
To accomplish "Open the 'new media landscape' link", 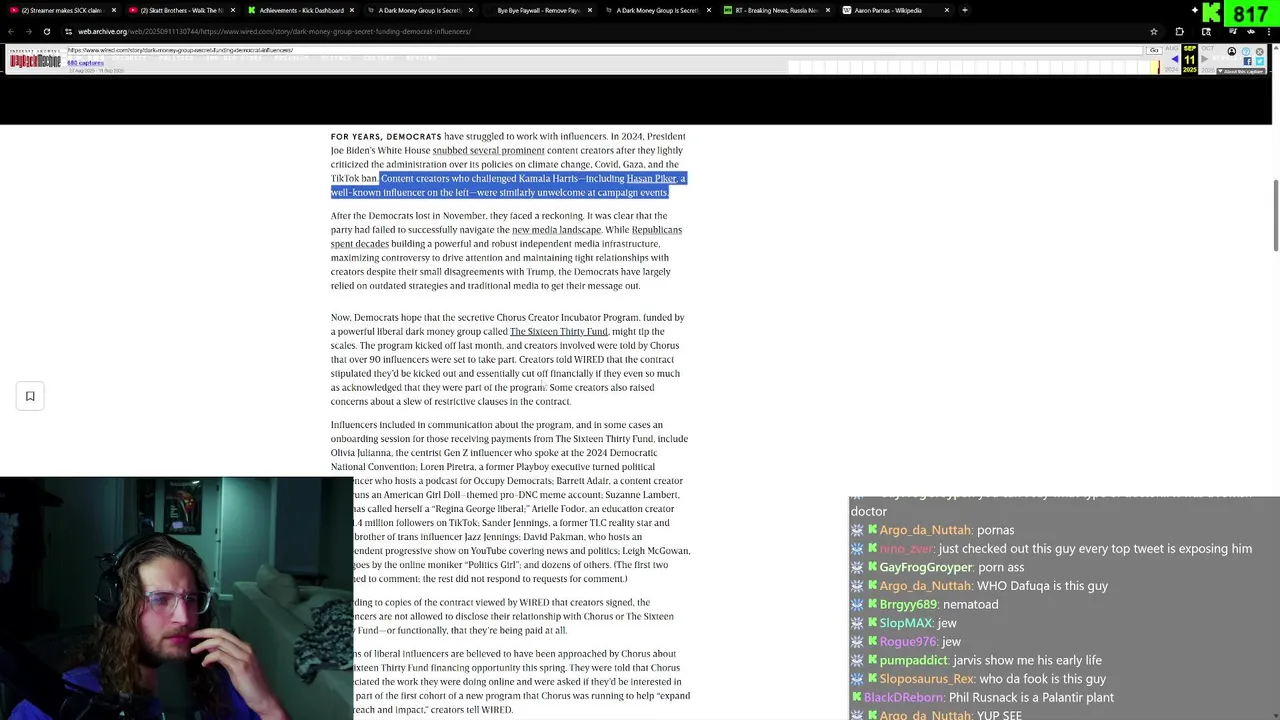I will [556, 230].
